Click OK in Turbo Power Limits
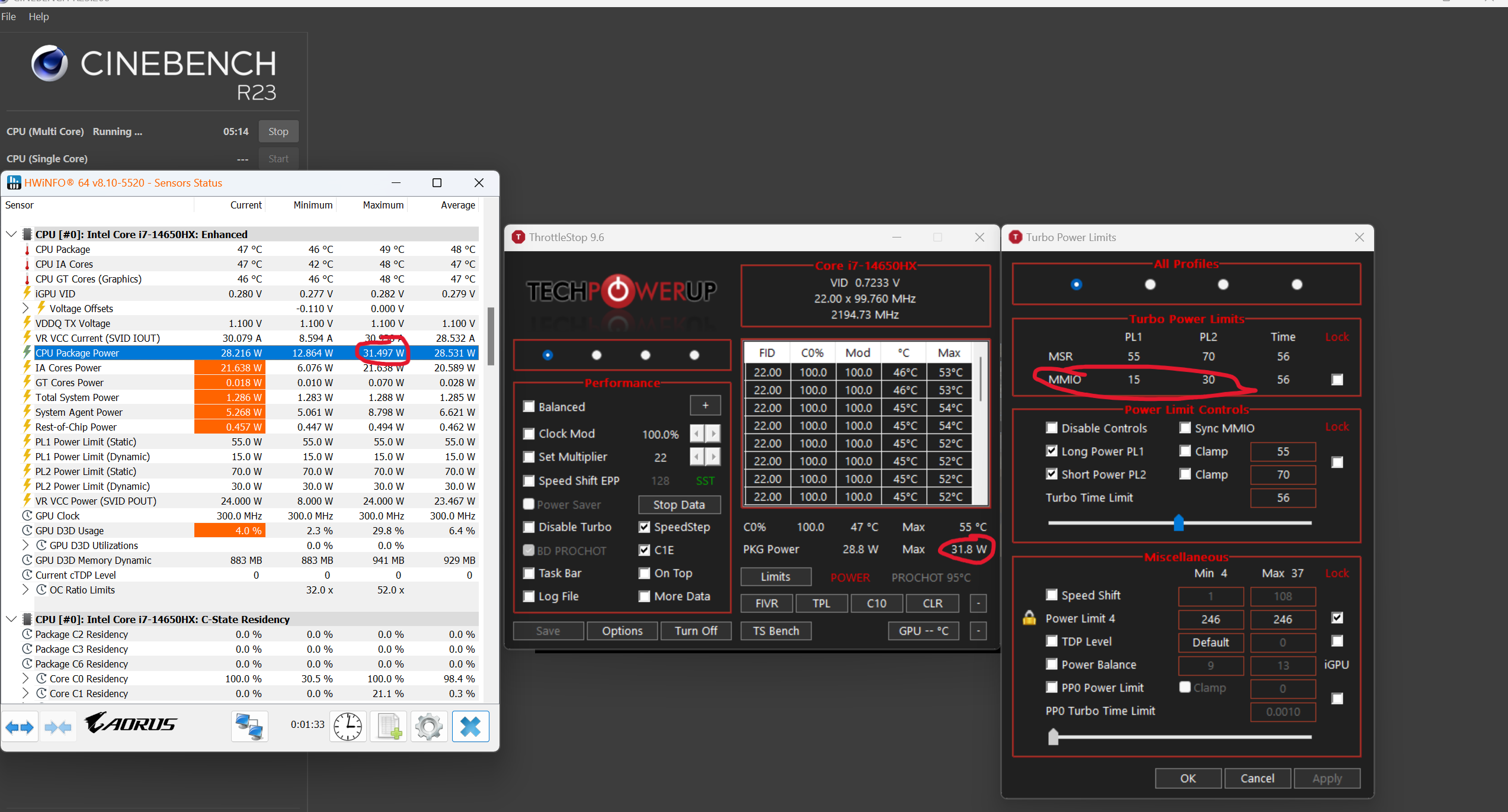Screen dimensions: 1508x812 tap(1188, 778)
